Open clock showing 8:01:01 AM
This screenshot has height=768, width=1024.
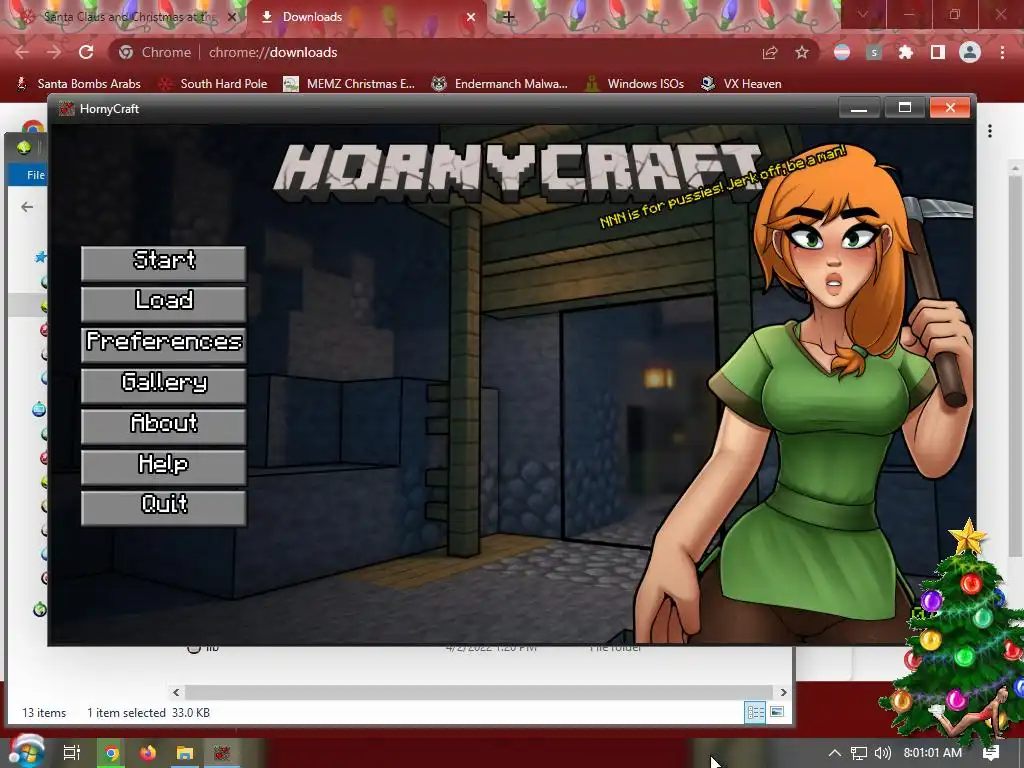tap(933, 753)
